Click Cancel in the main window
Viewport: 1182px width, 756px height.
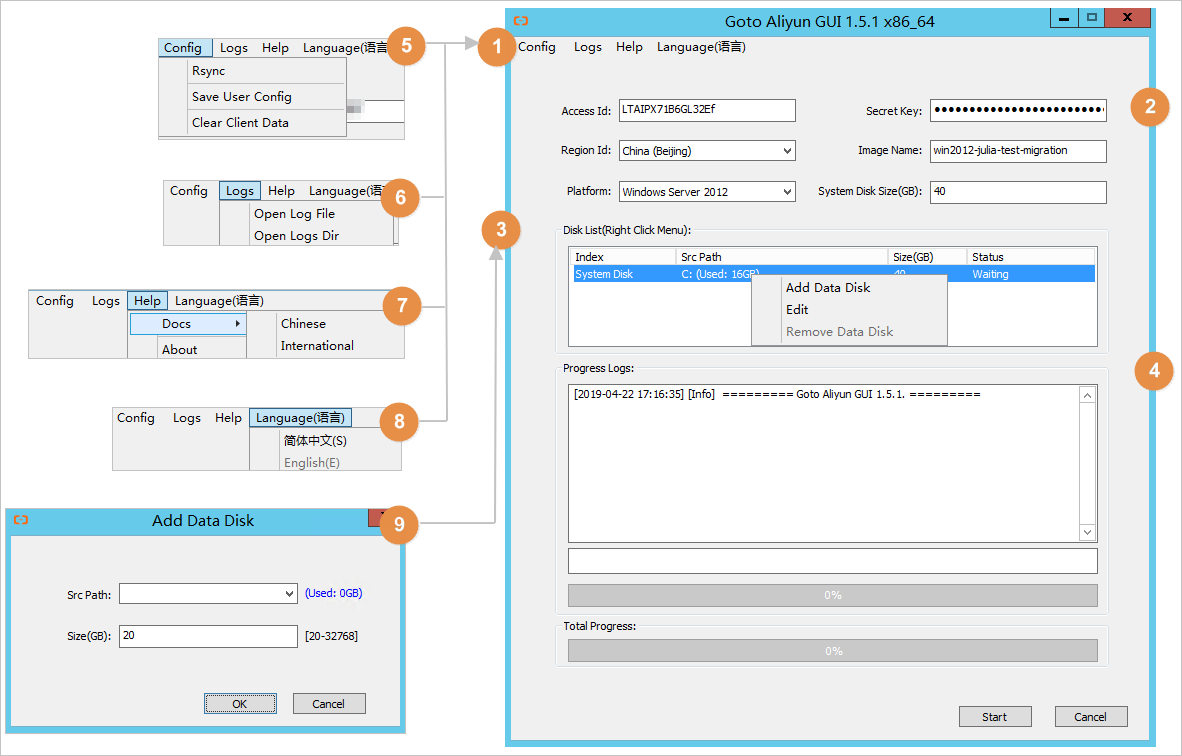pyautogui.click(x=1091, y=717)
